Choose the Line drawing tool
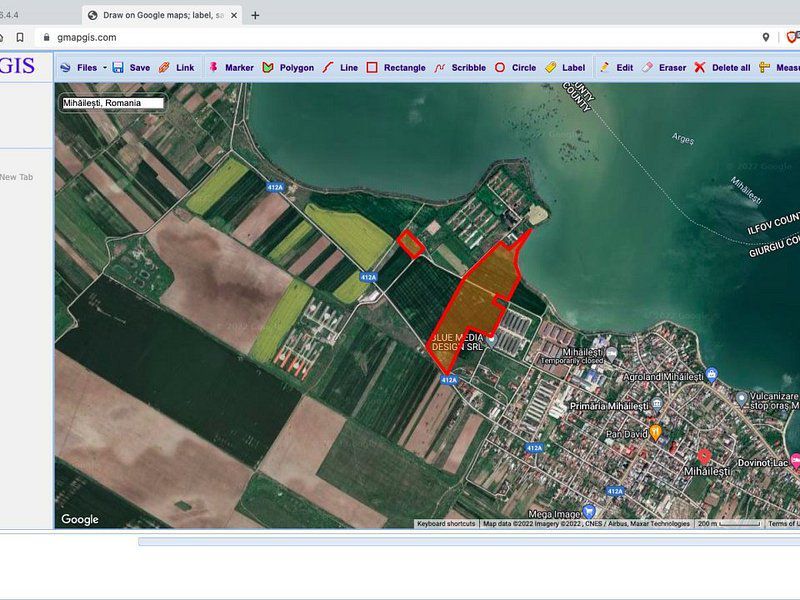The height and width of the screenshot is (600, 800). (340, 68)
